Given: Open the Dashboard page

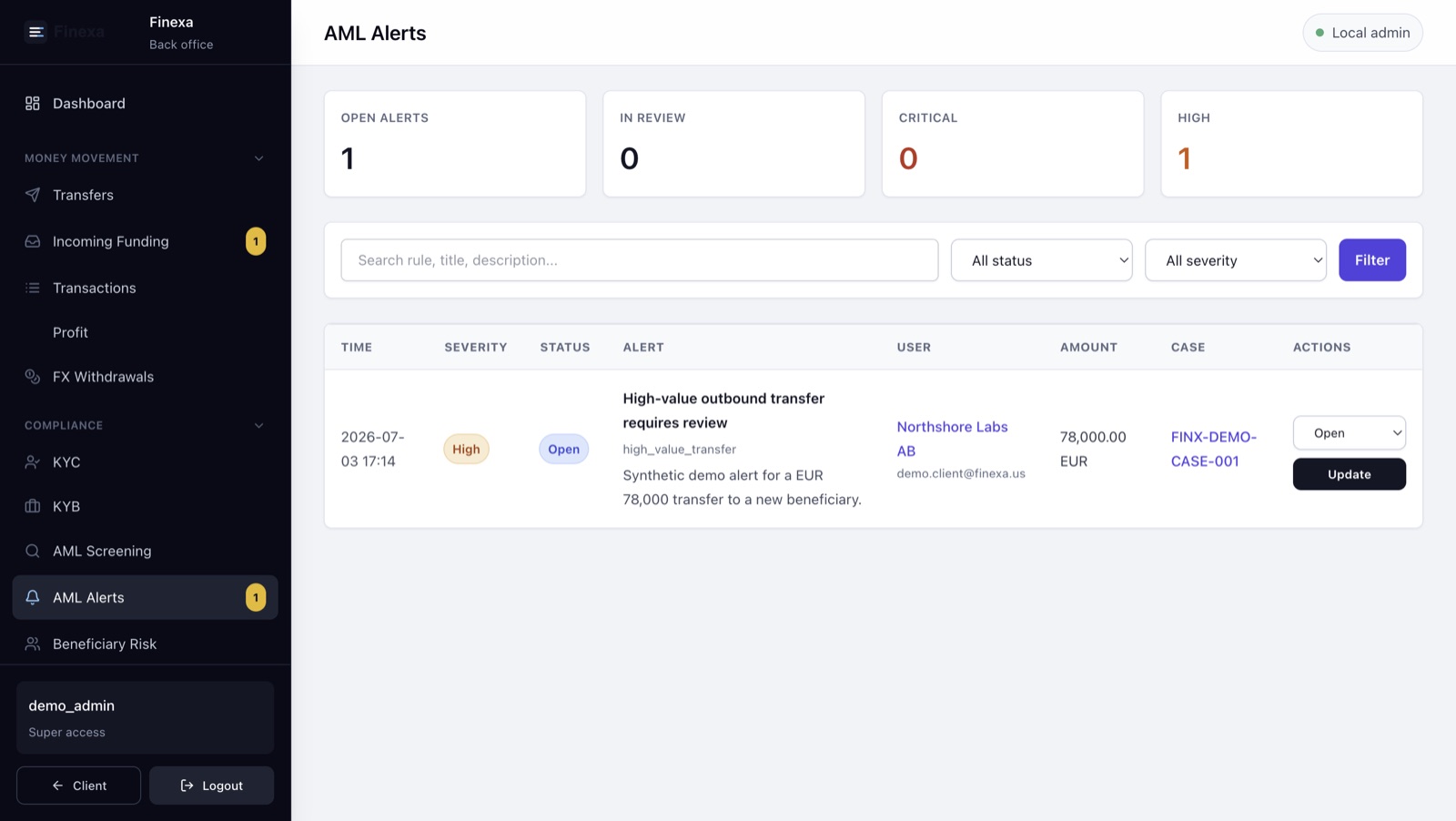Looking at the screenshot, I should point(146,104).
